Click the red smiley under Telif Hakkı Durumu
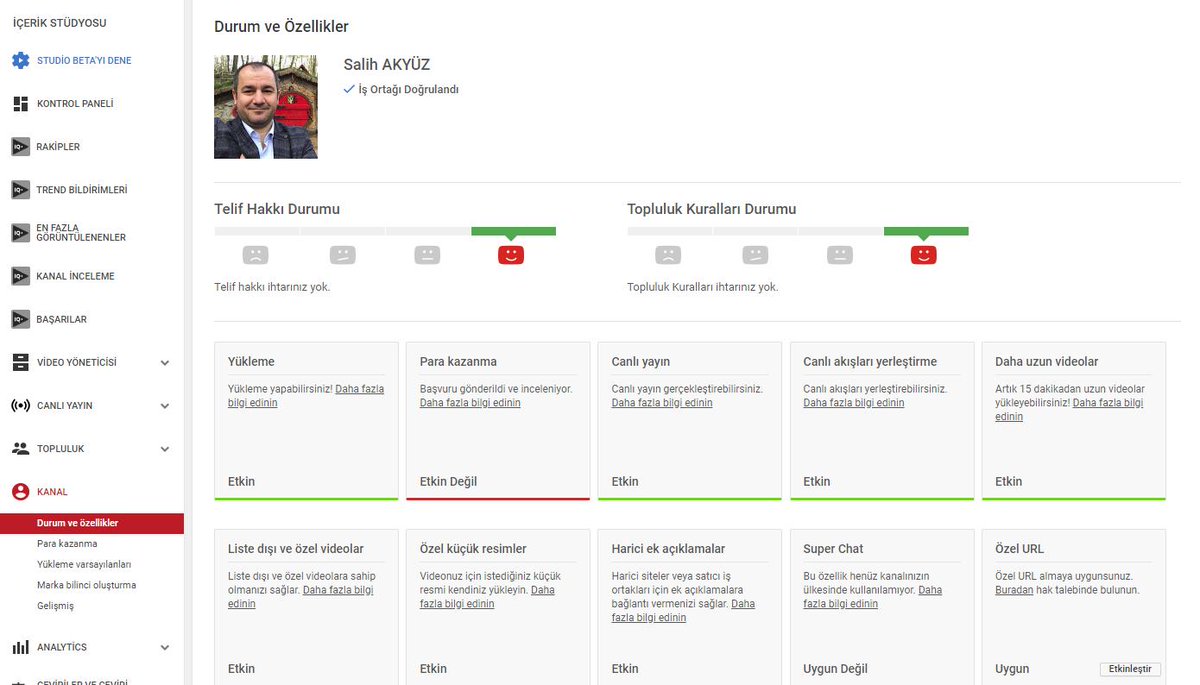Image resolution: width=1200 pixels, height=685 pixels. click(511, 255)
